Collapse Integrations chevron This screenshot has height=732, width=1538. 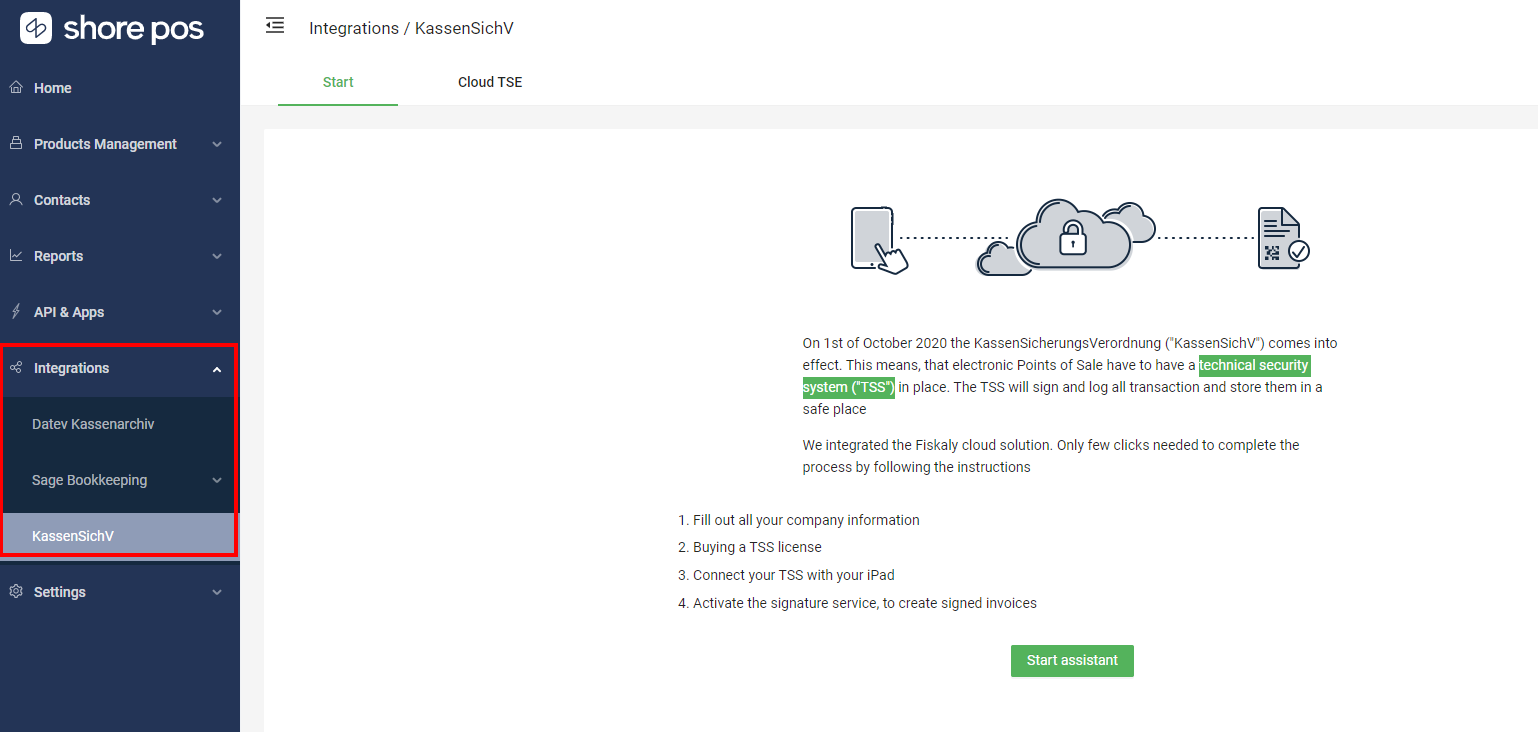click(217, 368)
